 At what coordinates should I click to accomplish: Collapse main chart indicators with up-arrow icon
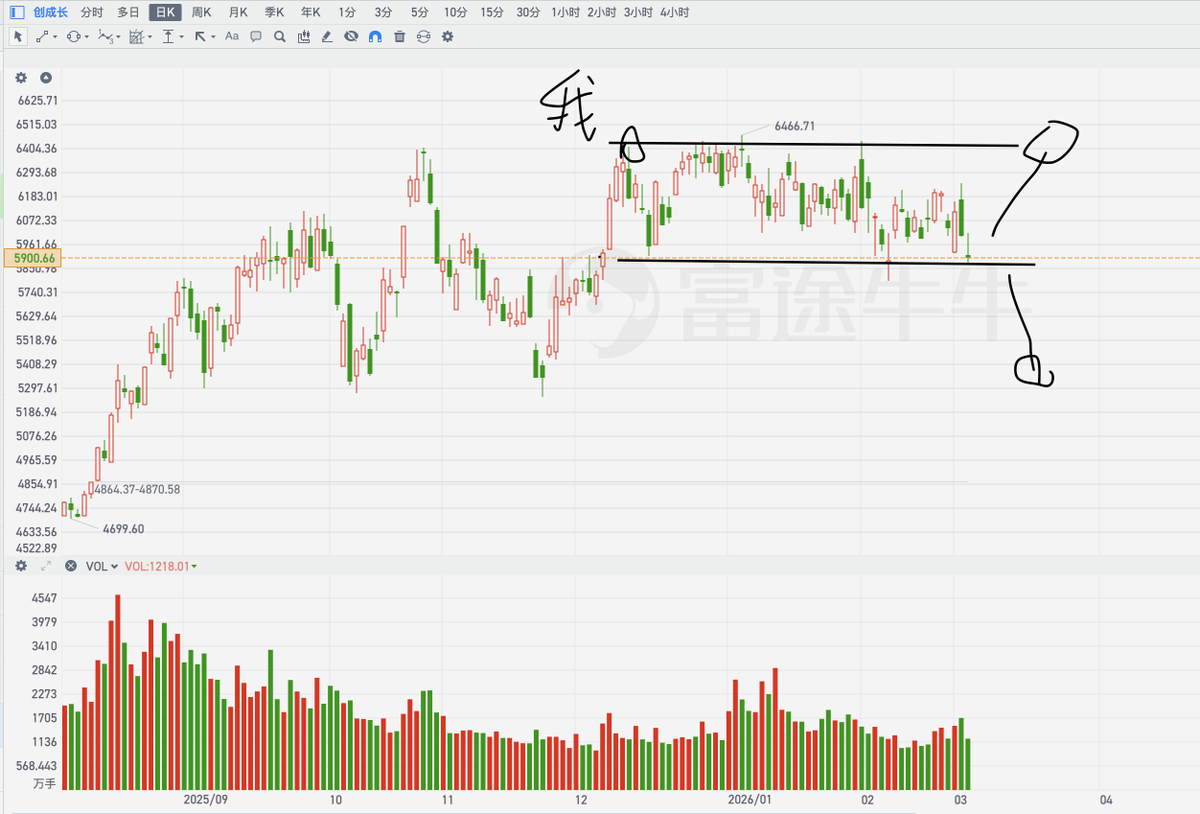[45, 78]
